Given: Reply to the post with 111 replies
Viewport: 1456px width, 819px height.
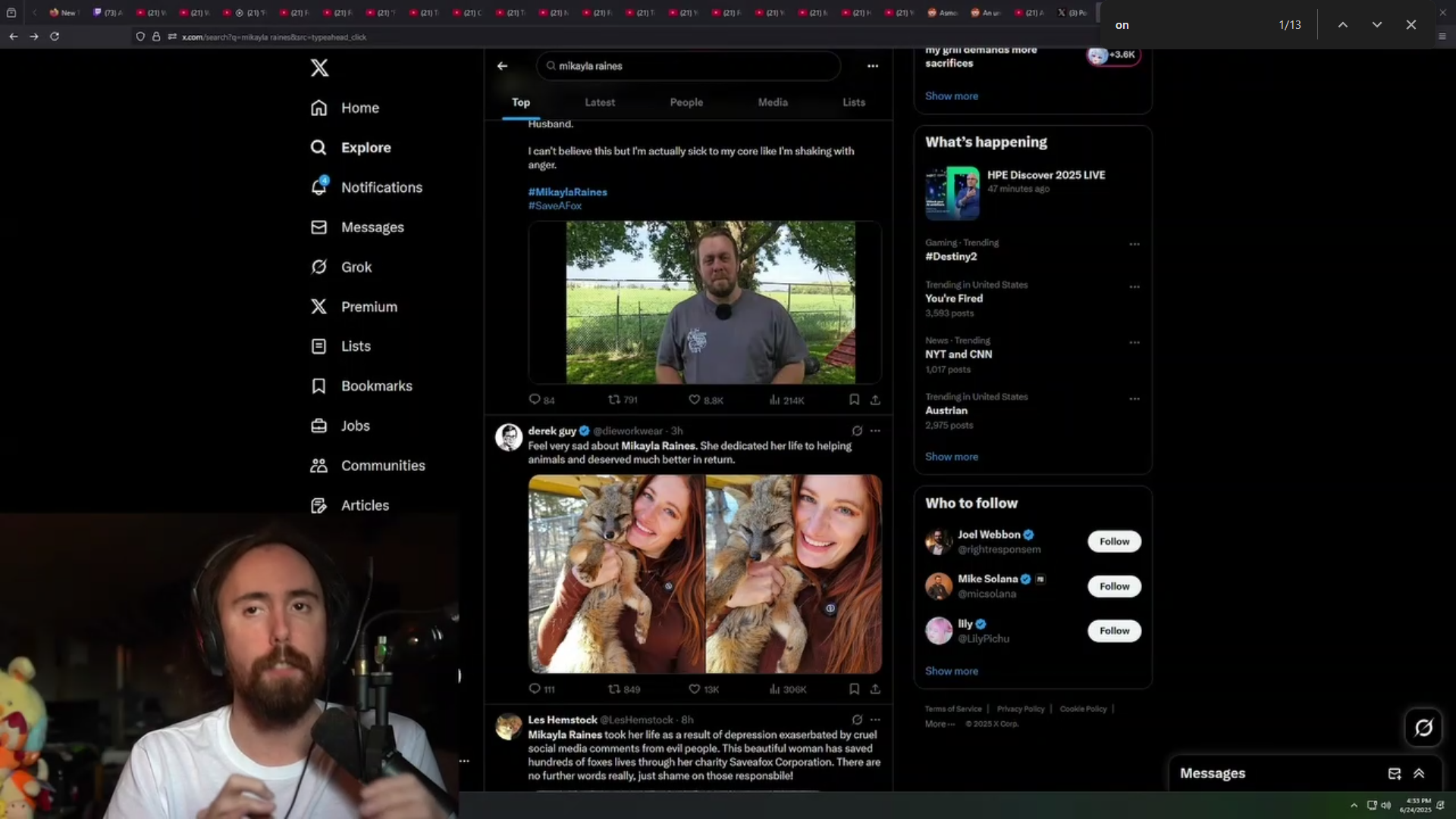Looking at the screenshot, I should tap(541, 689).
